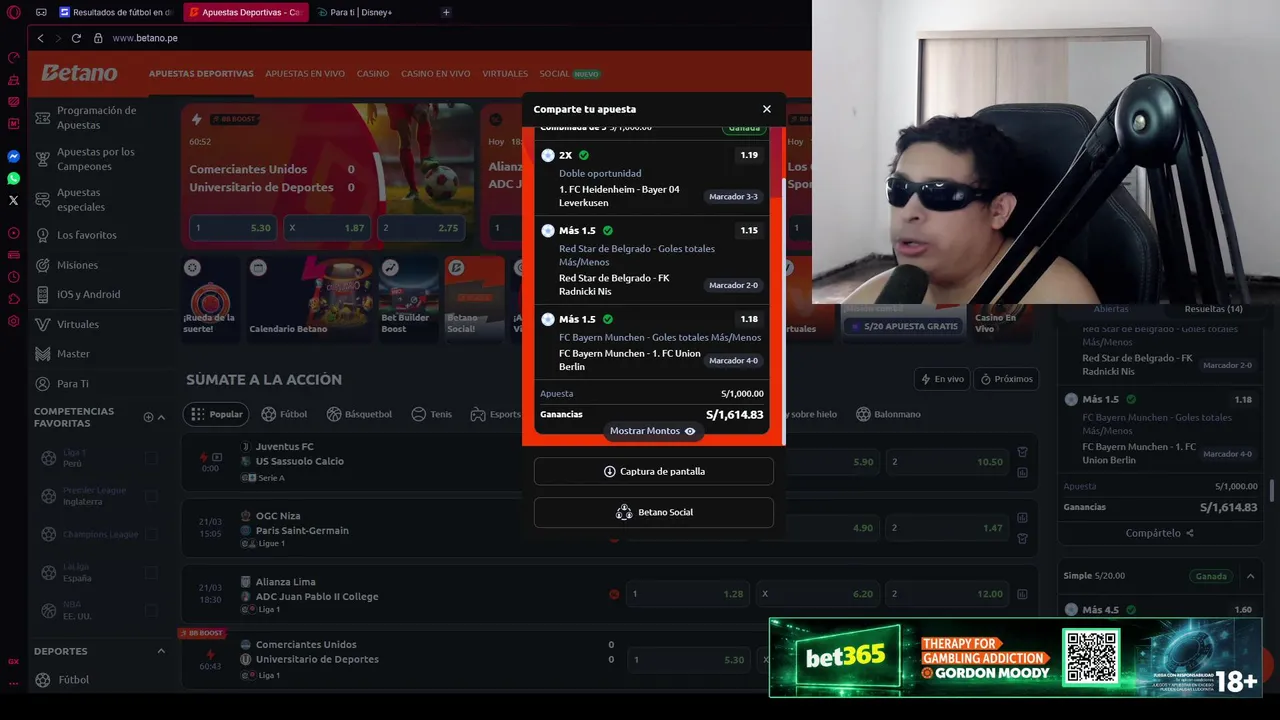This screenshot has width=1280, height=720.
Task: Click Compártelo in bet slip
Action: [x=1160, y=533]
